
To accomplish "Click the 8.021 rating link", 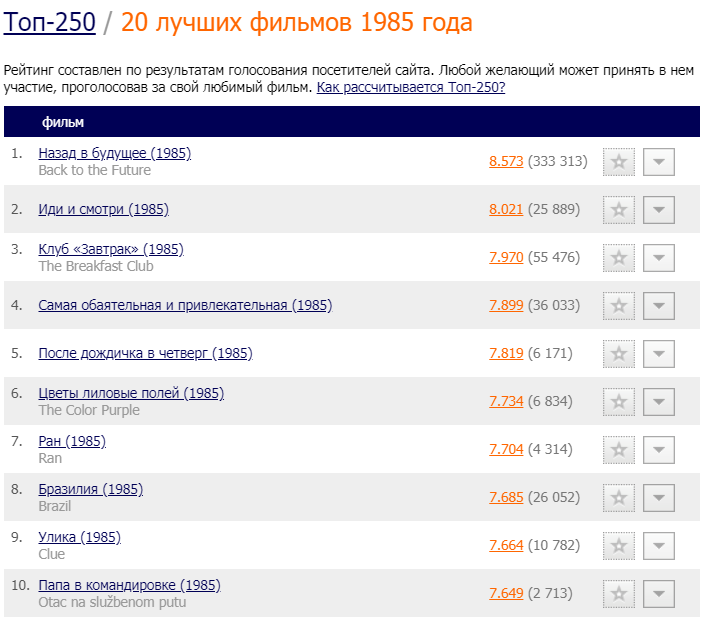I will (506, 209).
